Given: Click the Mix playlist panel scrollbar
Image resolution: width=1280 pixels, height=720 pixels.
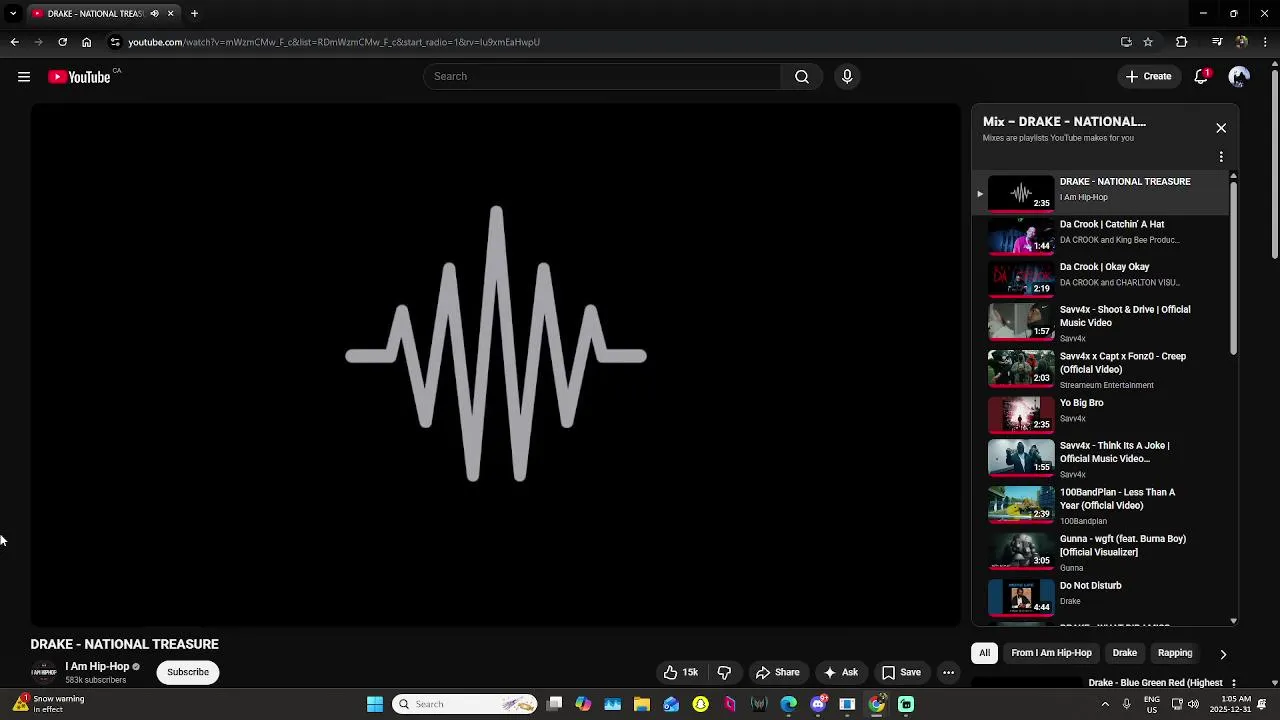Looking at the screenshot, I should coord(1234,267).
